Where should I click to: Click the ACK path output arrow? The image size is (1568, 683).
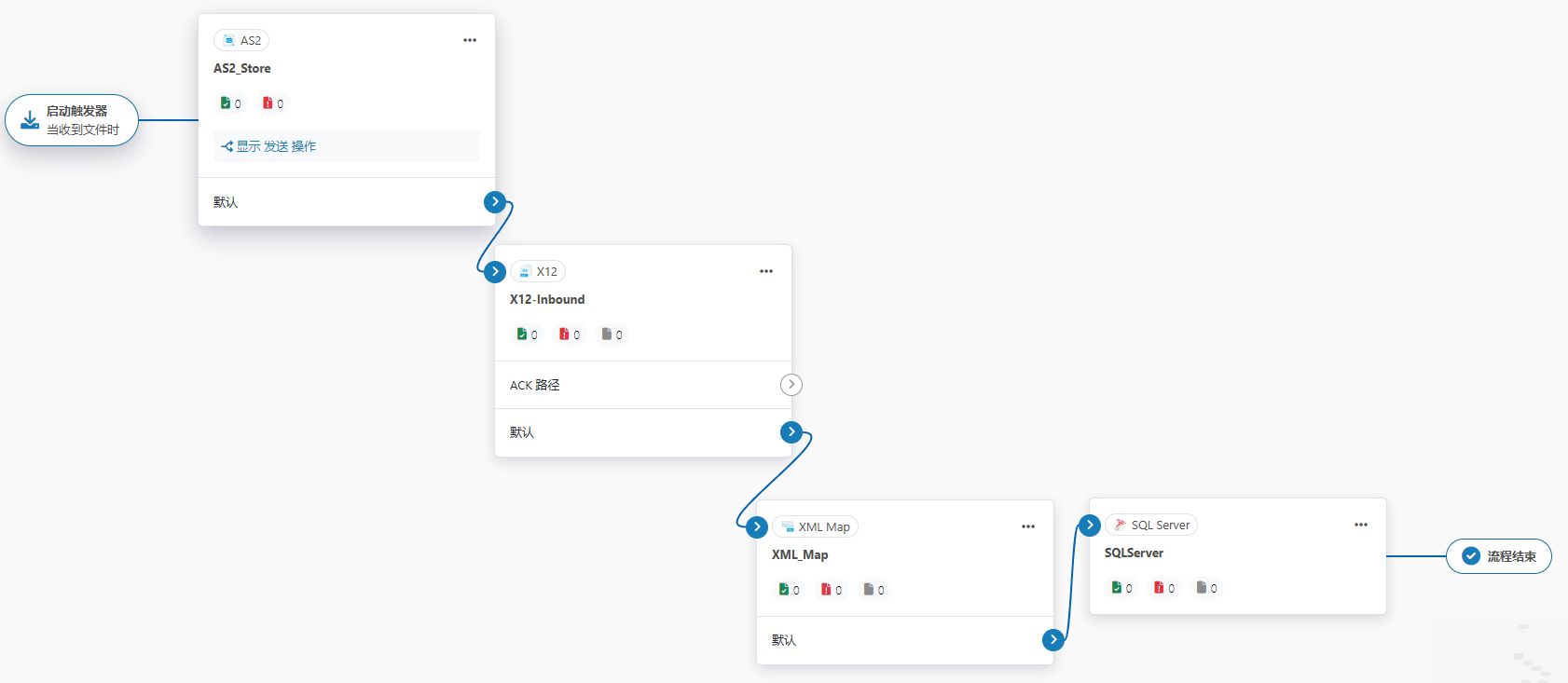point(791,385)
